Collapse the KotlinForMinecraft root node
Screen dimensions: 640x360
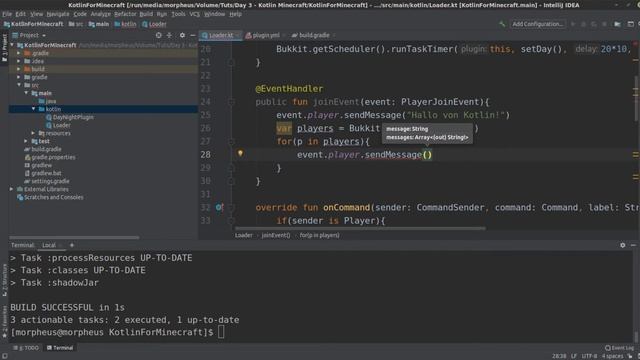12,45
